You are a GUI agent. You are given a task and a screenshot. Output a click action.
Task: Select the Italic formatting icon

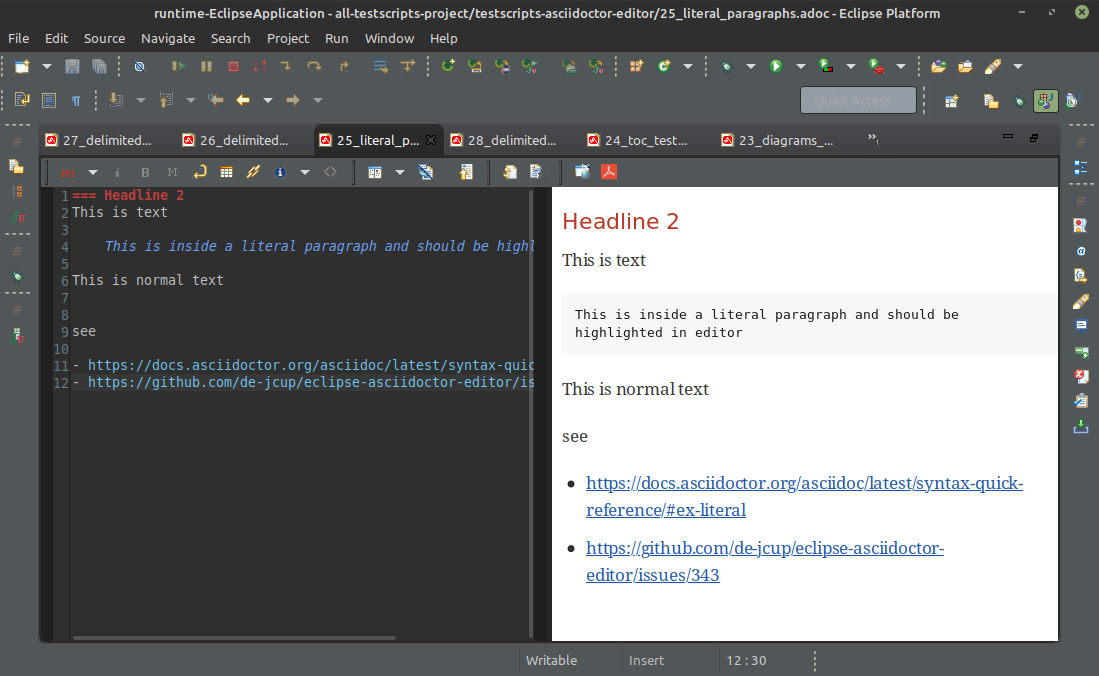pos(118,172)
